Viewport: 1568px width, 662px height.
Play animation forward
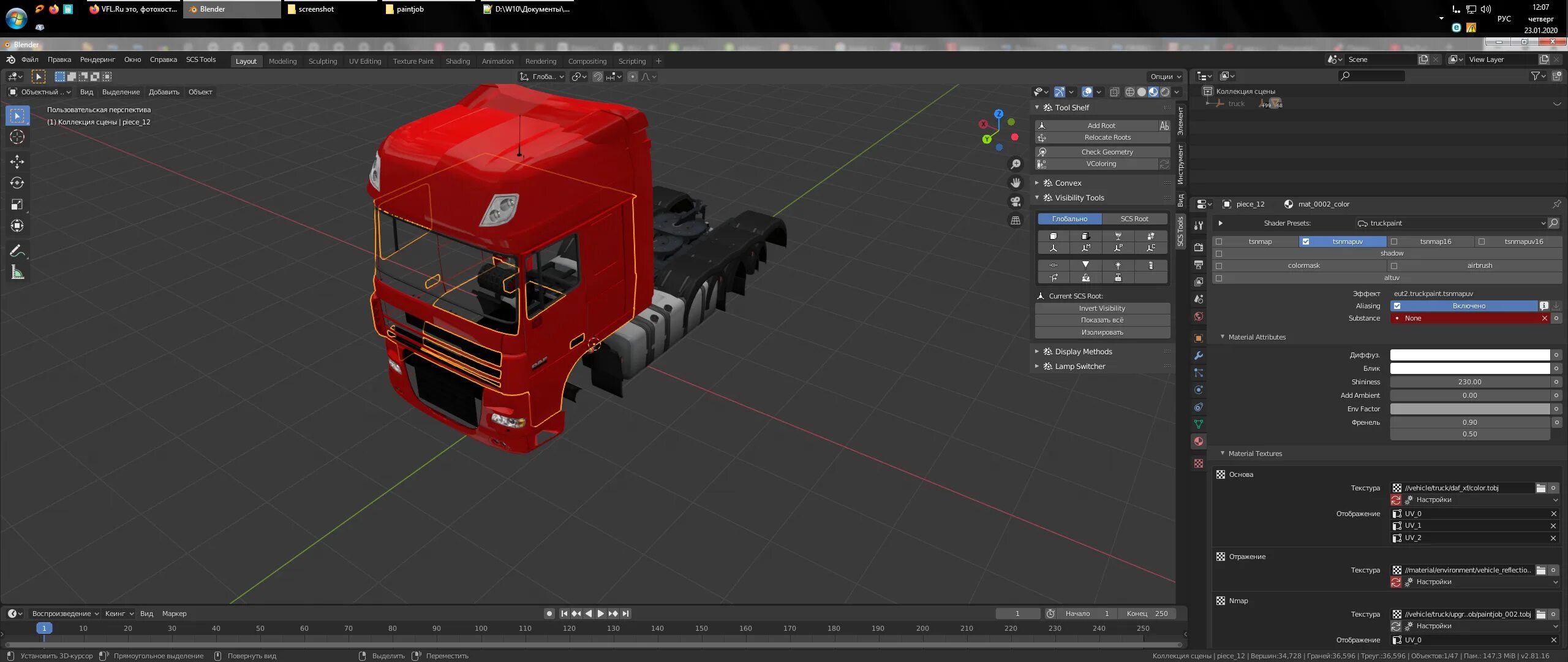pos(601,614)
